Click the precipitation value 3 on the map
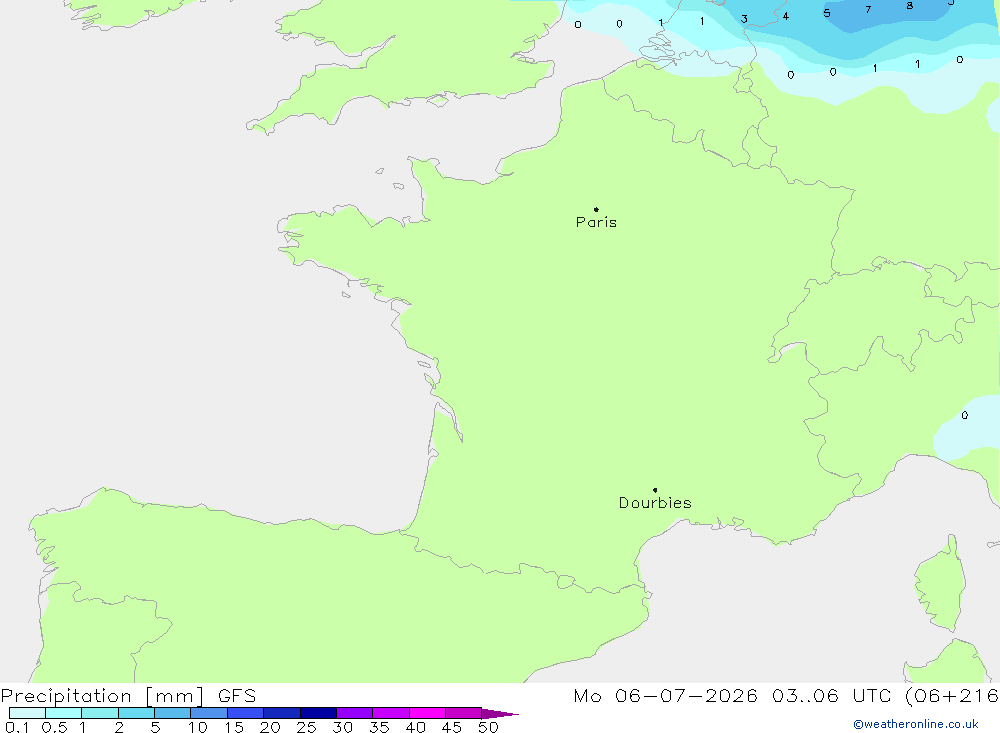1000x733 pixels. (x=744, y=19)
